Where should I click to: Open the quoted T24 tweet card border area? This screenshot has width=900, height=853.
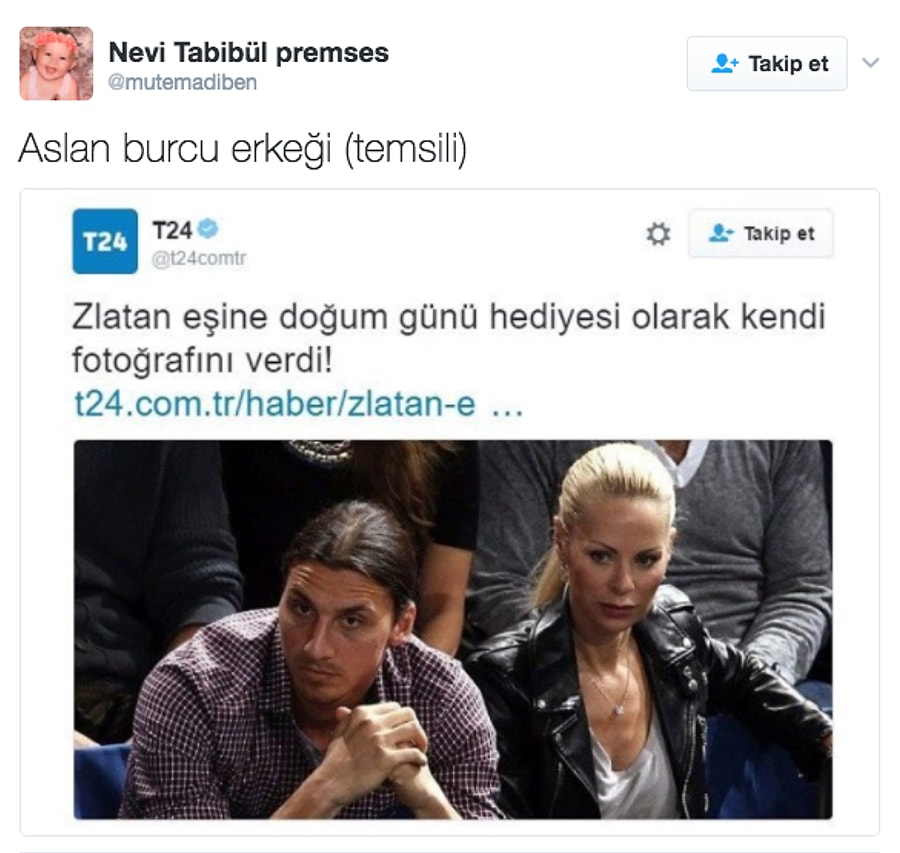pyautogui.click(x=449, y=512)
